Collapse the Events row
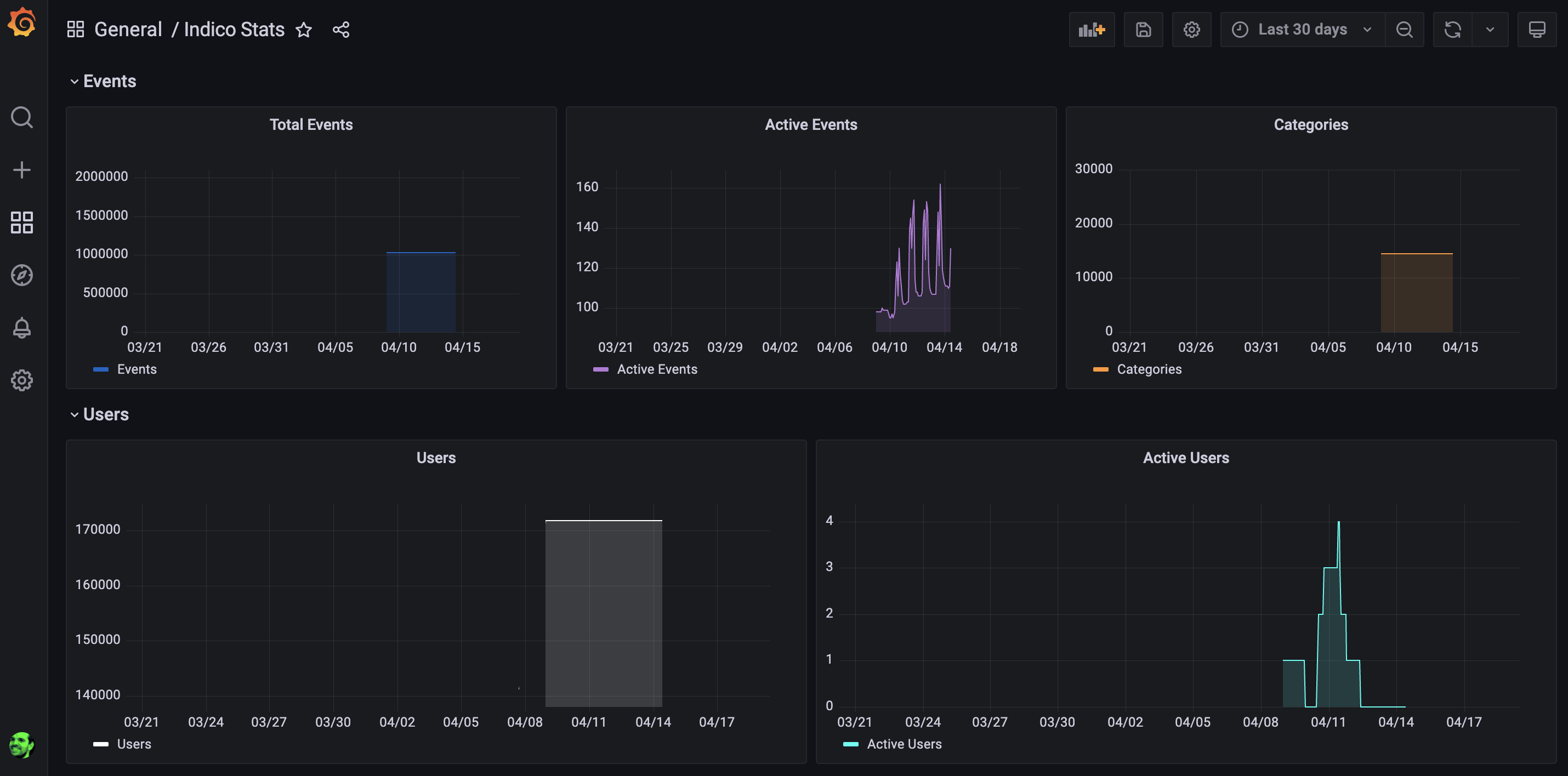Screen dimensions: 1568x776 click(109, 81)
